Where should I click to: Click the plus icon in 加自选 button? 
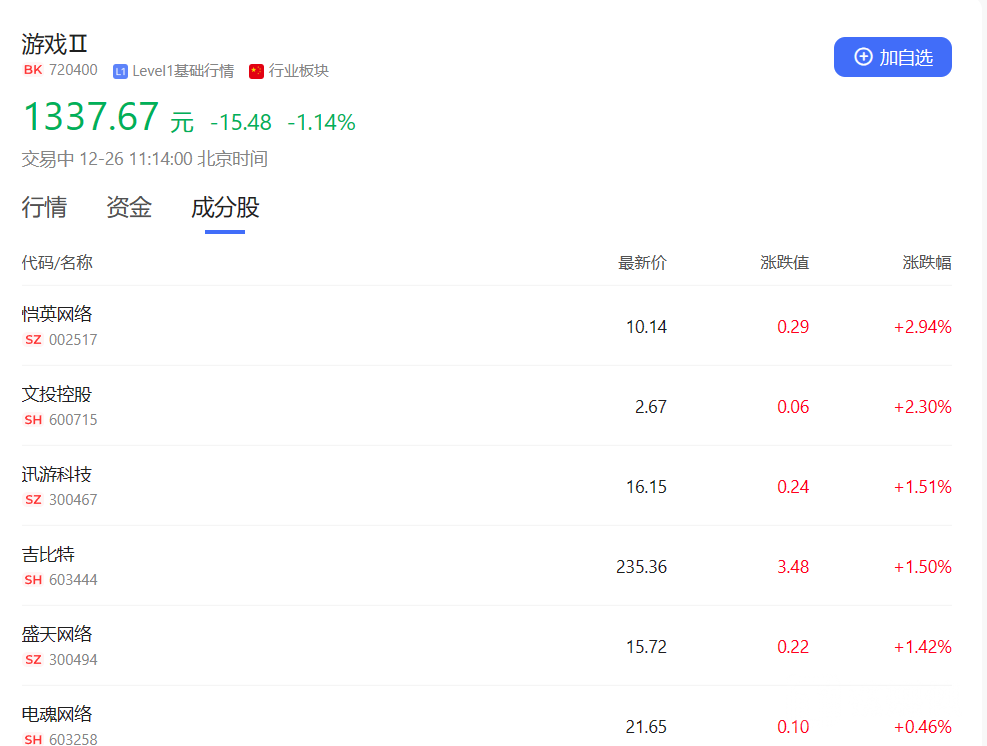pos(863,57)
